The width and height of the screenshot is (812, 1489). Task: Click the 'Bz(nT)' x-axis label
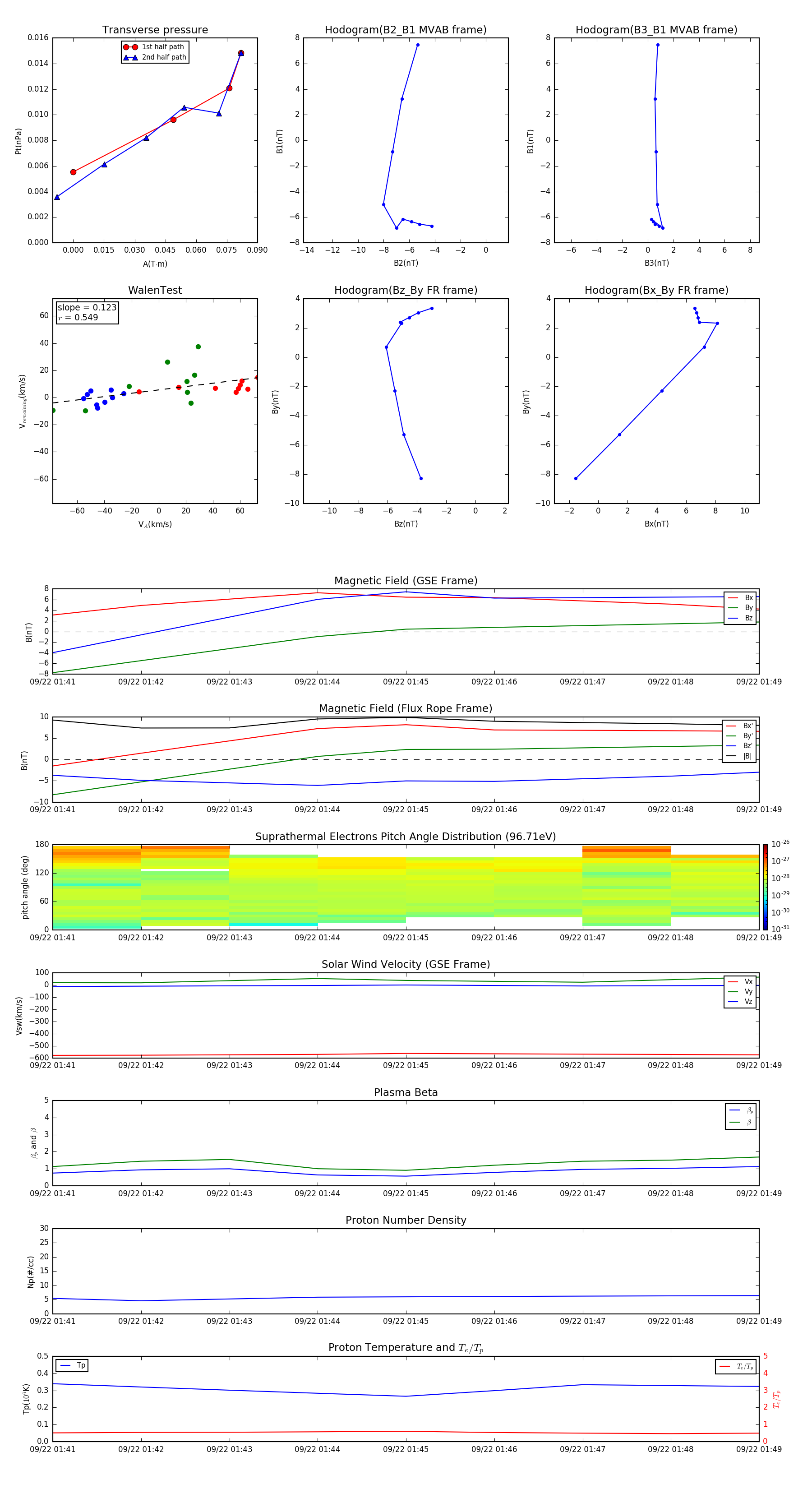coord(406,524)
